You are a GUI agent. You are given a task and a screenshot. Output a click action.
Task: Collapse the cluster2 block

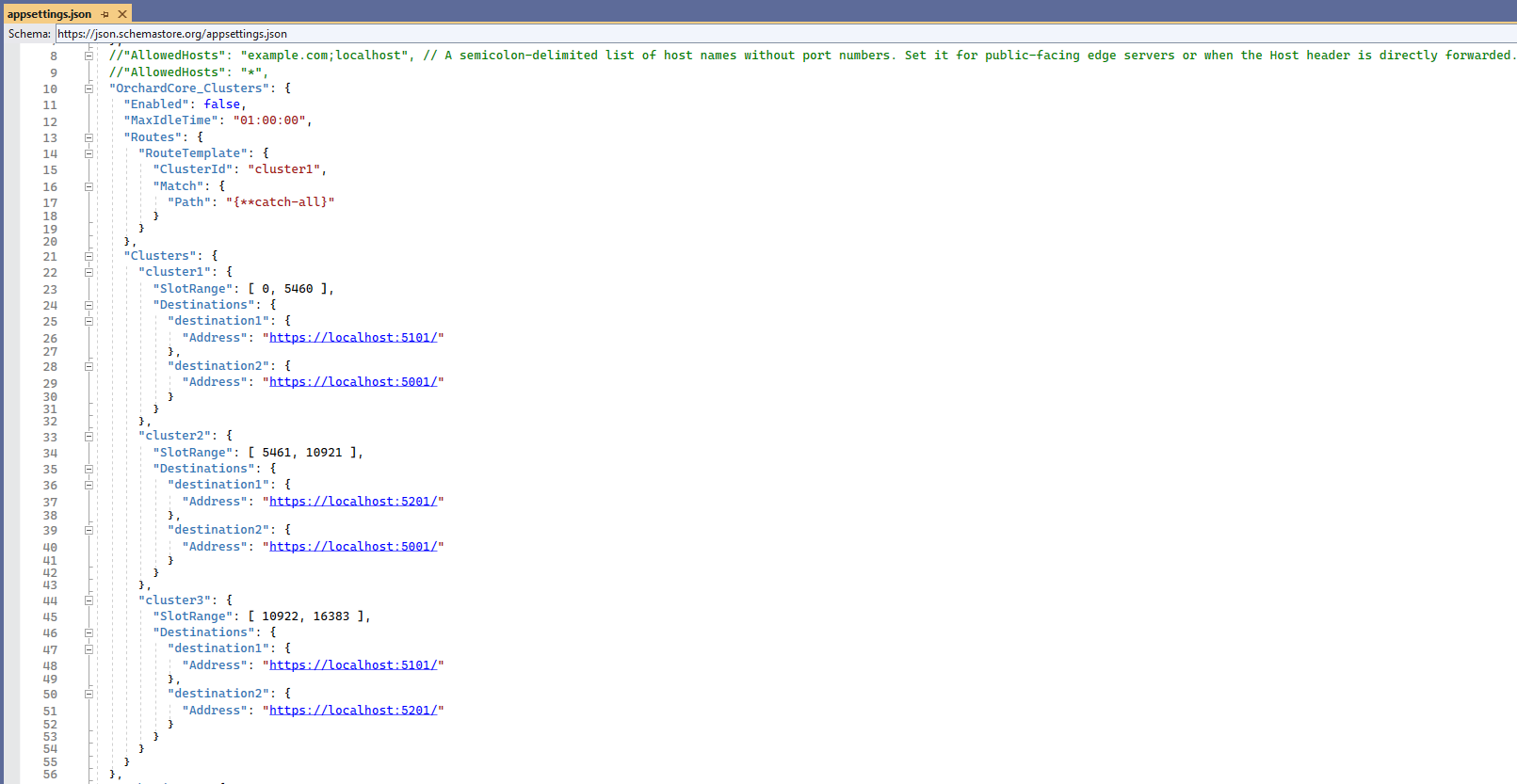point(89,436)
